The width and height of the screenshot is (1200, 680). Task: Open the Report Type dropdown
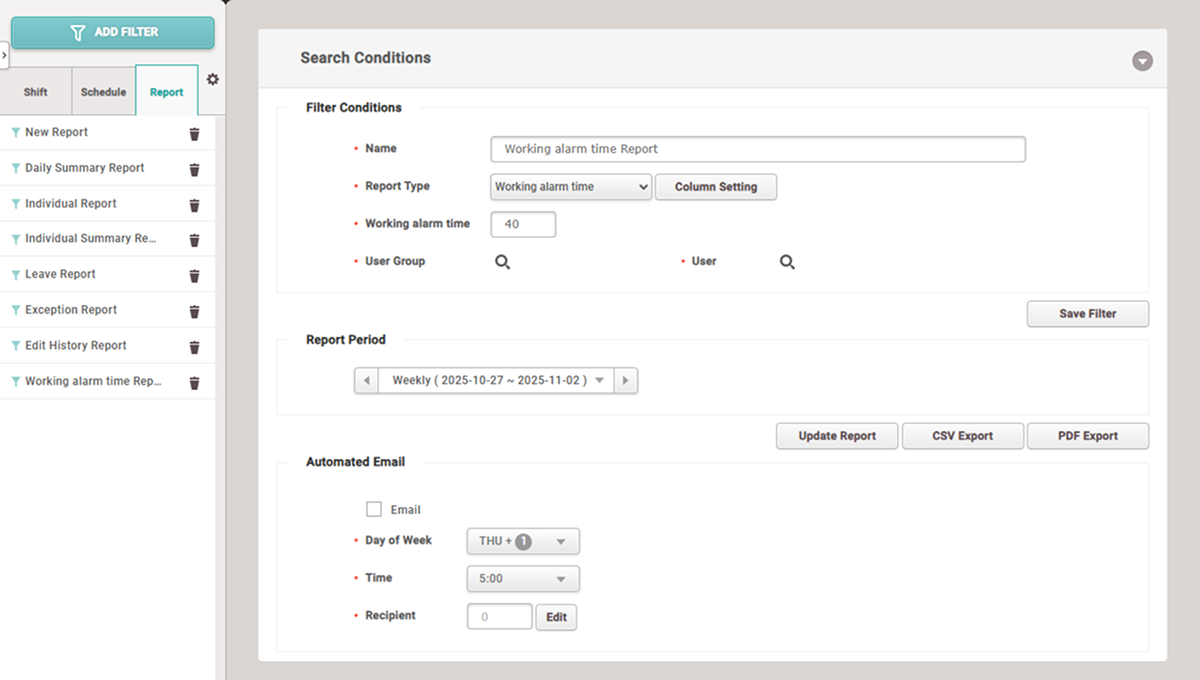pos(571,187)
